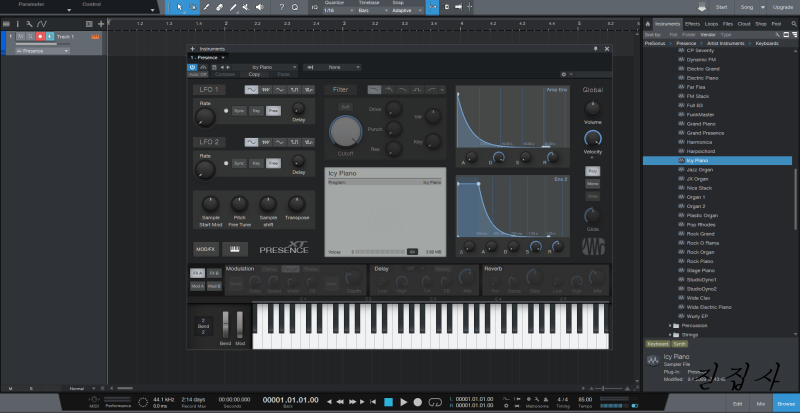This screenshot has height=413, width=800.
Task: Toggle record arm on Track 1
Action: coord(40,36)
